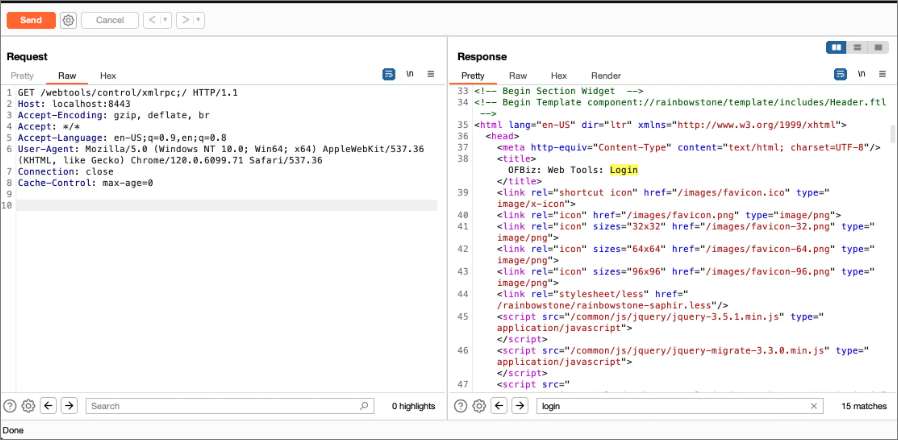Viewport: 898px width, 440px height.
Task: Click the Response vertical scrollbar thumb
Action: [892, 133]
